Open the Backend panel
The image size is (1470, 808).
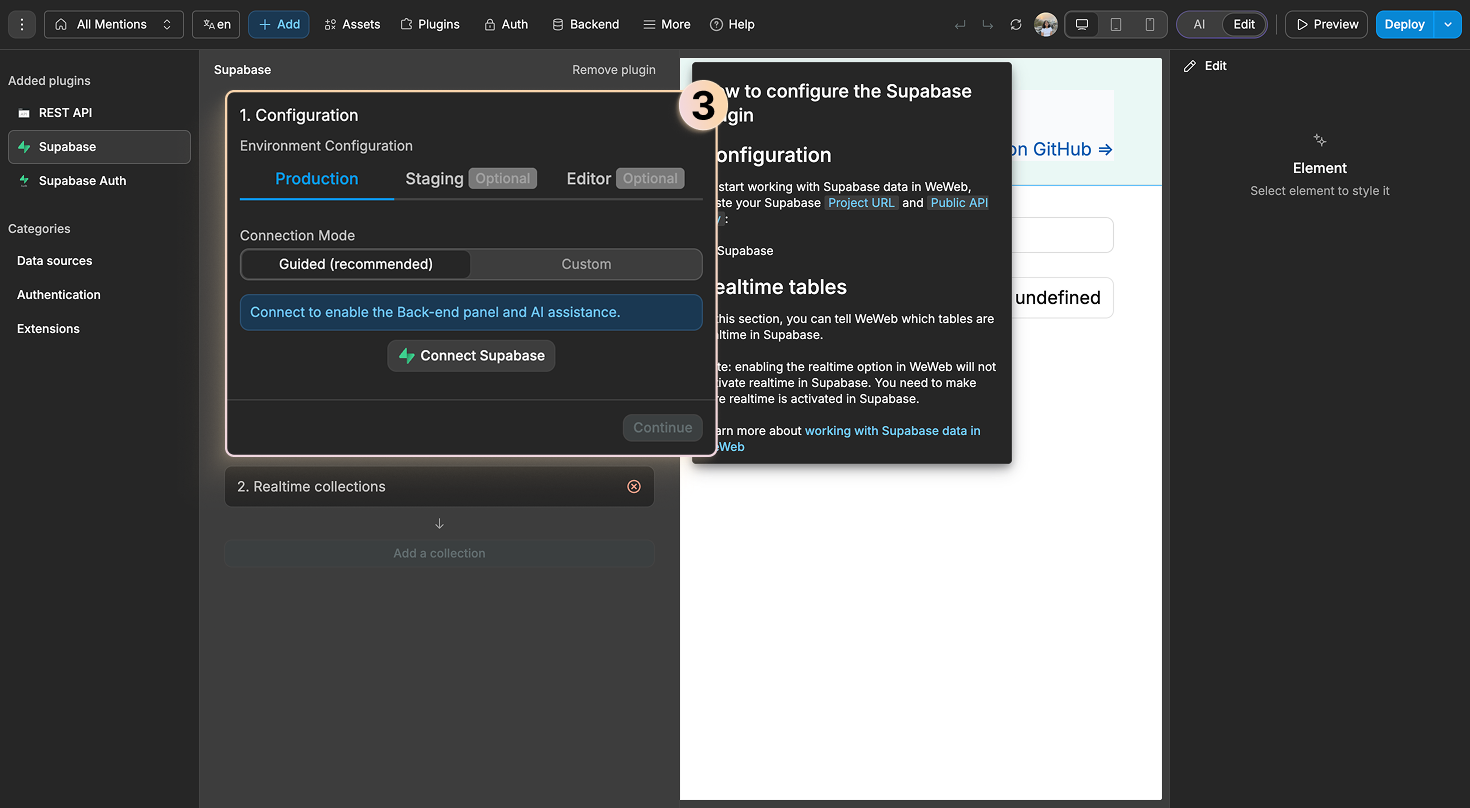pyautogui.click(x=585, y=24)
